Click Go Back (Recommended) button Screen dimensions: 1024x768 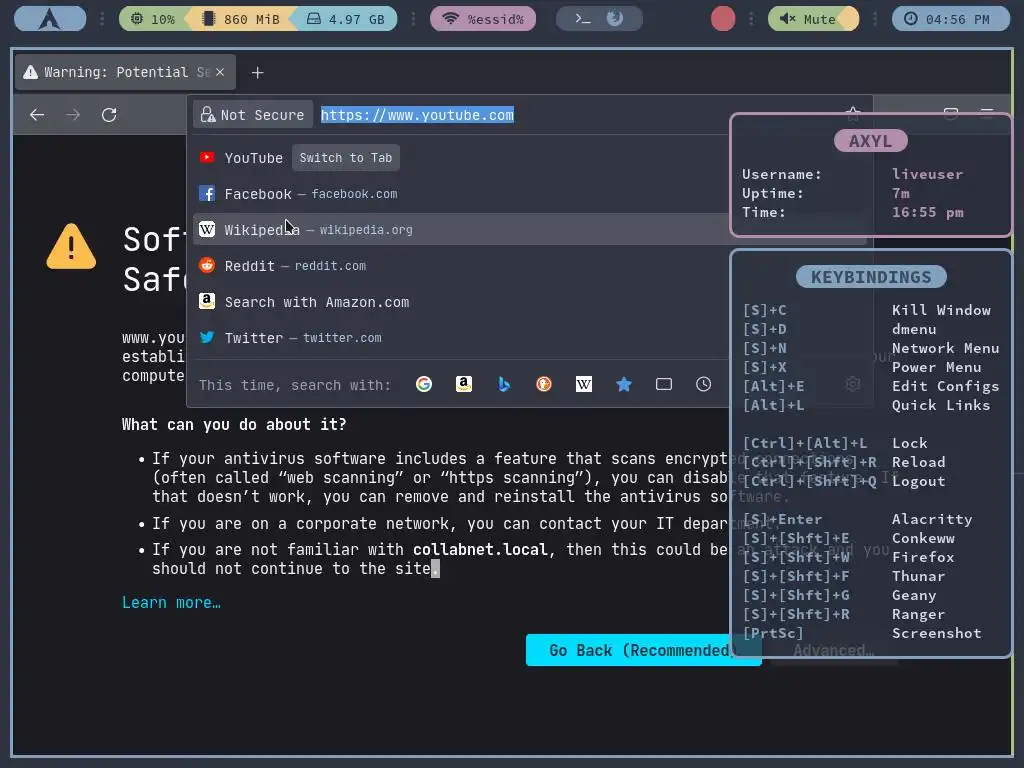click(x=643, y=650)
